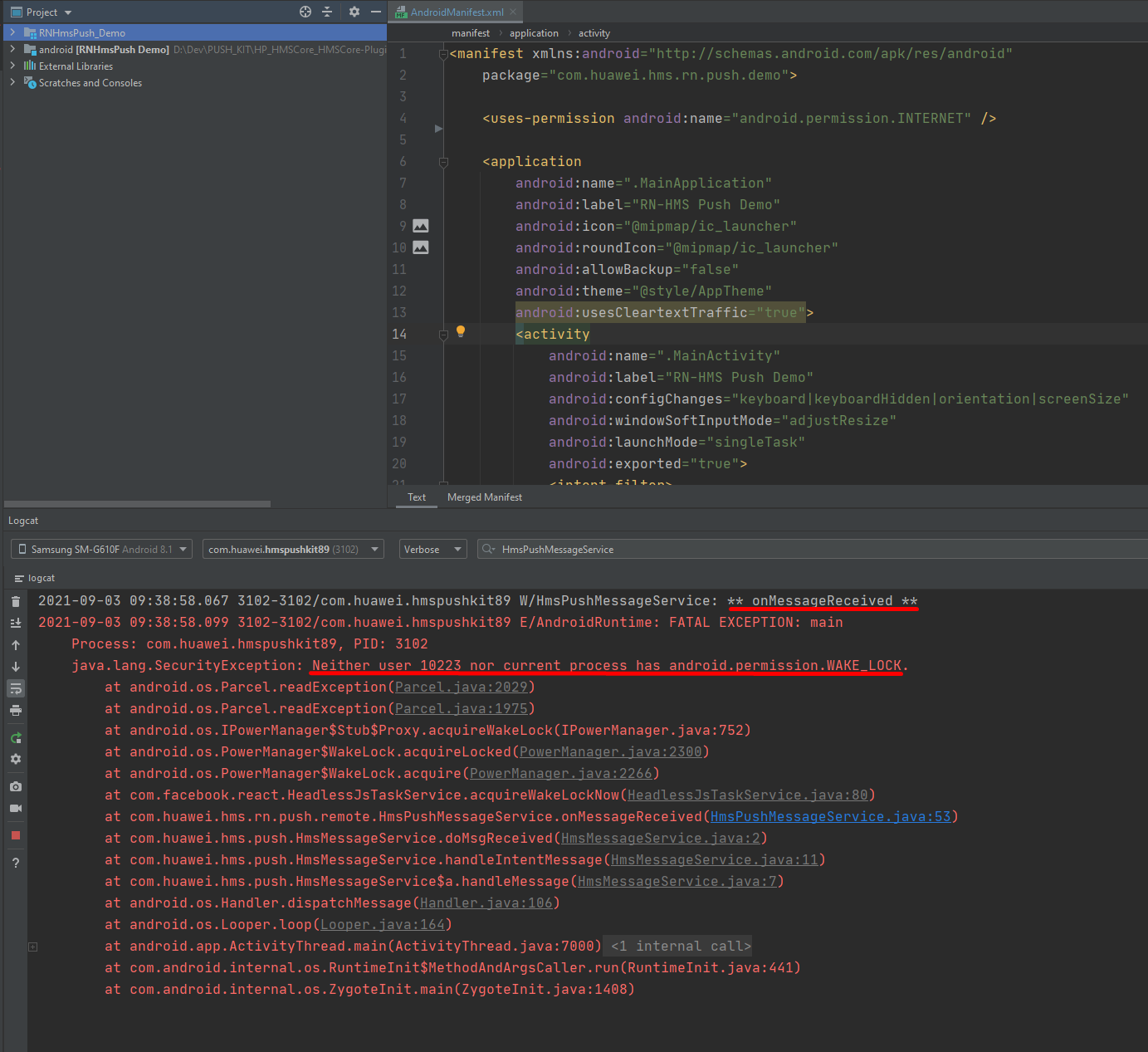This screenshot has width=1148, height=1052.
Task: Toggle soft-wrap in the logcat toolbar
Action: coord(15,688)
